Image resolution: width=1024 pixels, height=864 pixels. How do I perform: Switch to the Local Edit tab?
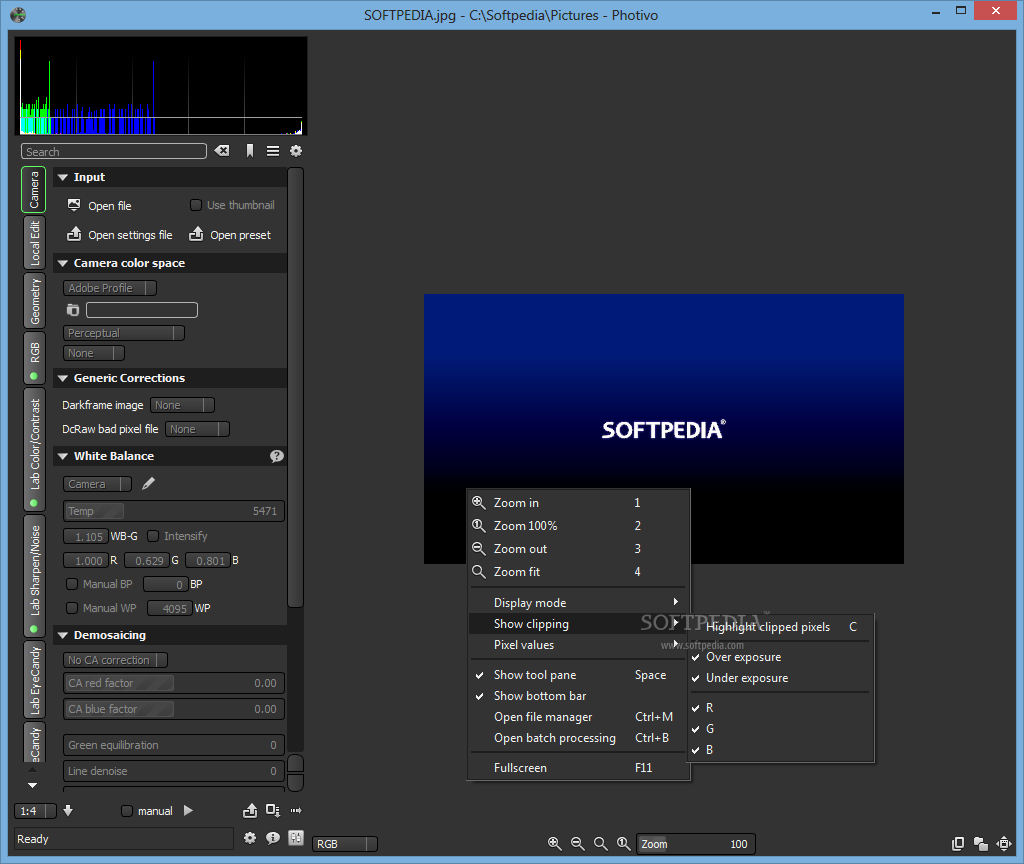(x=35, y=242)
